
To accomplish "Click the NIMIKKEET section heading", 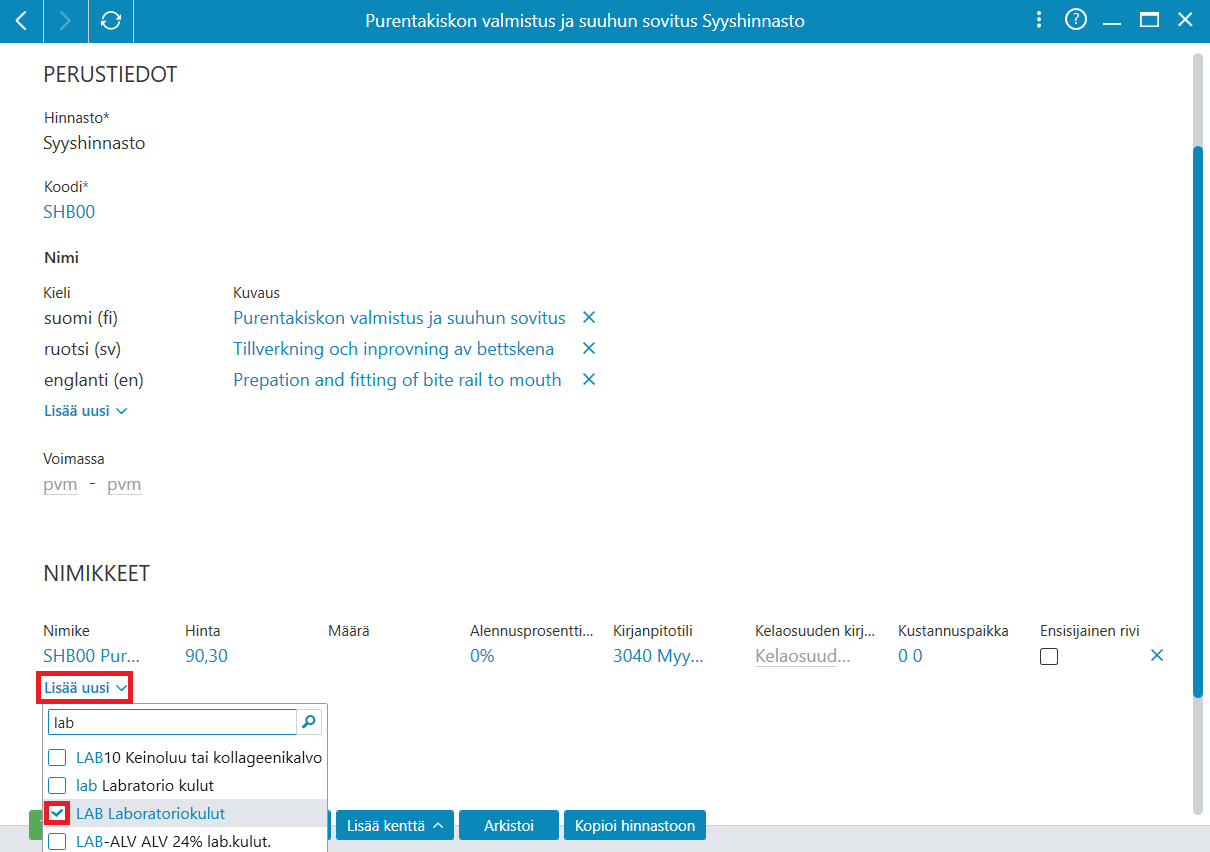I will point(97,574).
